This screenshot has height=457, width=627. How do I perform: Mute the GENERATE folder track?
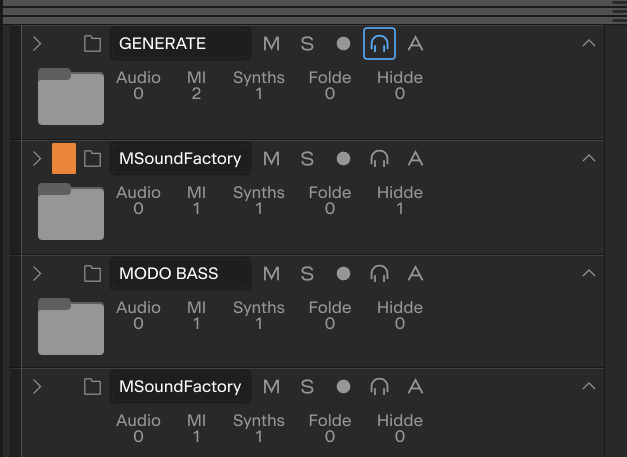tap(271, 44)
